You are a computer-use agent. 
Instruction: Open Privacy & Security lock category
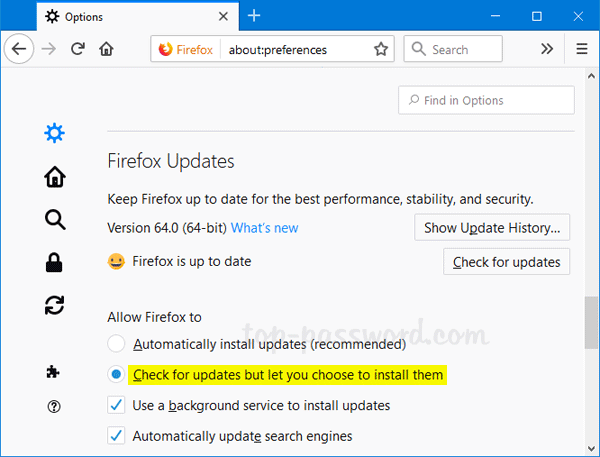pyautogui.click(x=55, y=263)
